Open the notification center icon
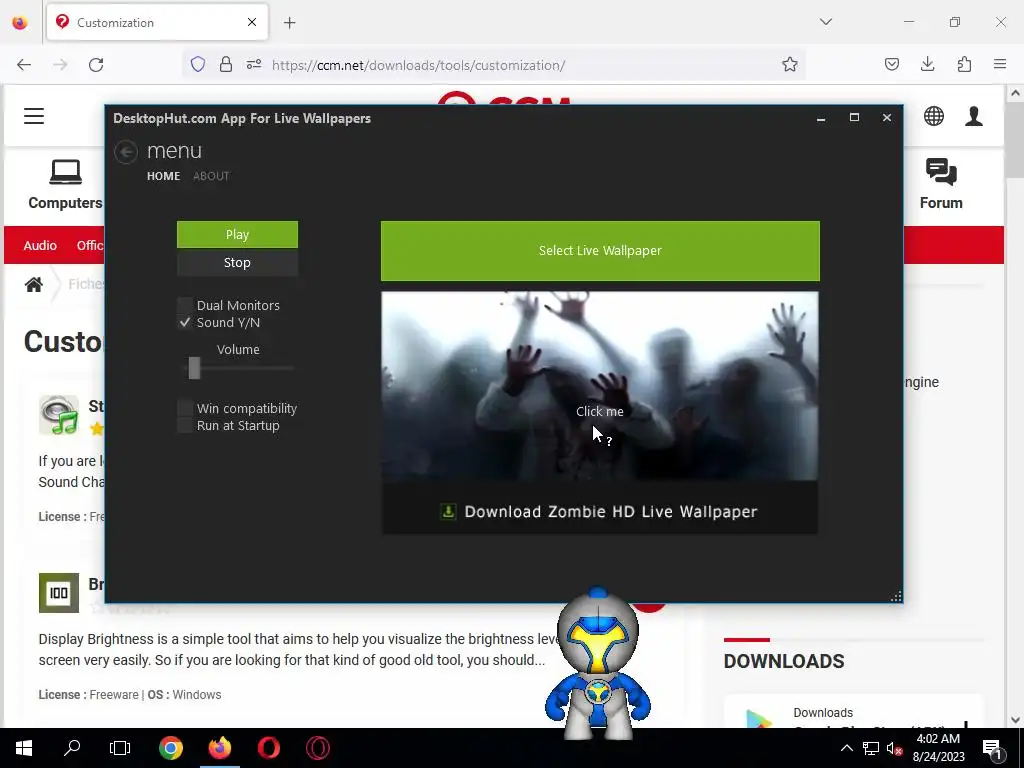This screenshot has height=768, width=1024. pos(992,748)
